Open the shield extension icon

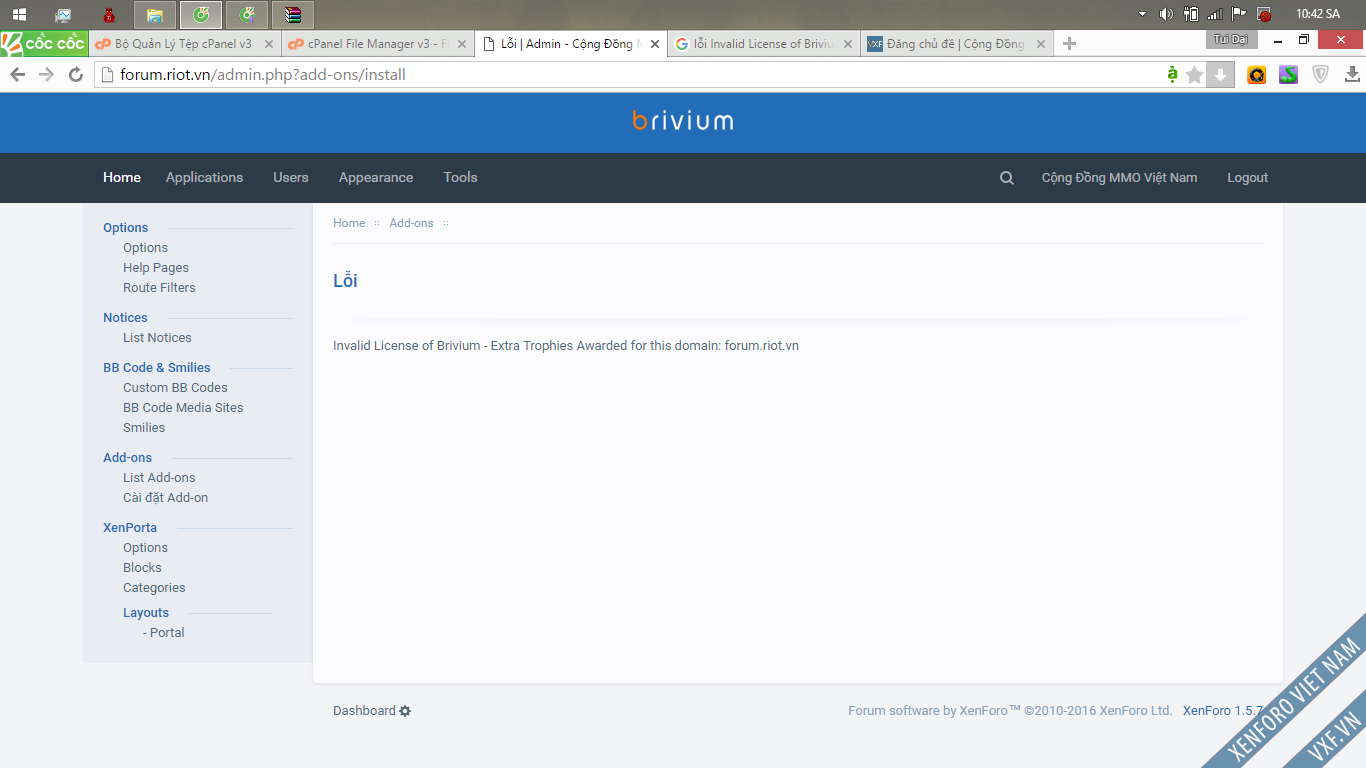click(1320, 74)
